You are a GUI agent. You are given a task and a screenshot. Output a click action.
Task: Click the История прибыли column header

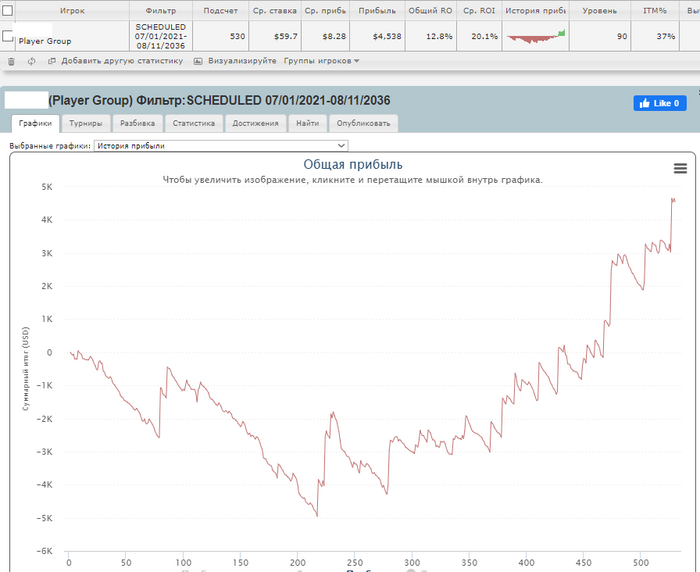click(536, 10)
